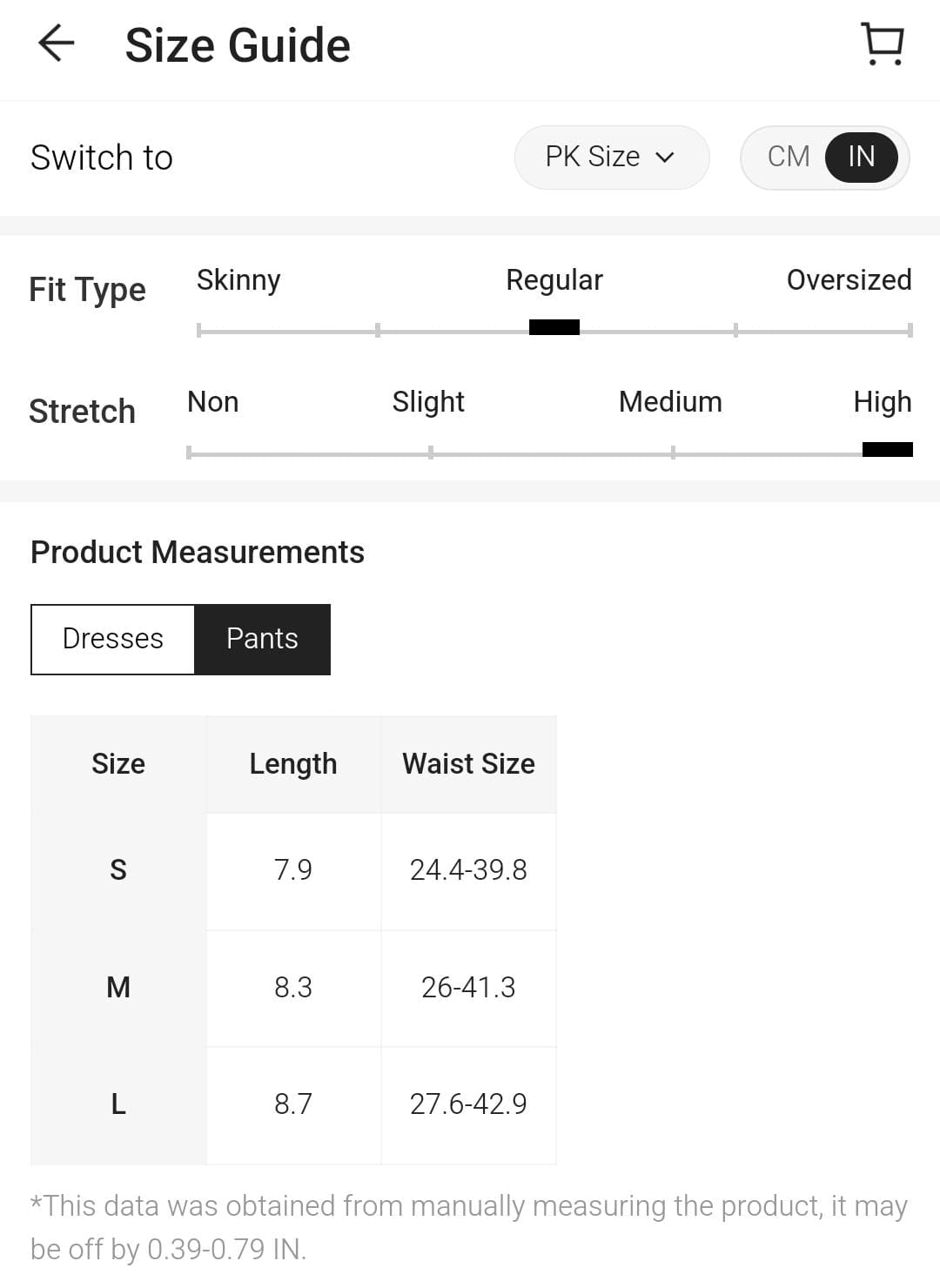
Task: Click the Skinny fit label
Action: [x=238, y=280]
